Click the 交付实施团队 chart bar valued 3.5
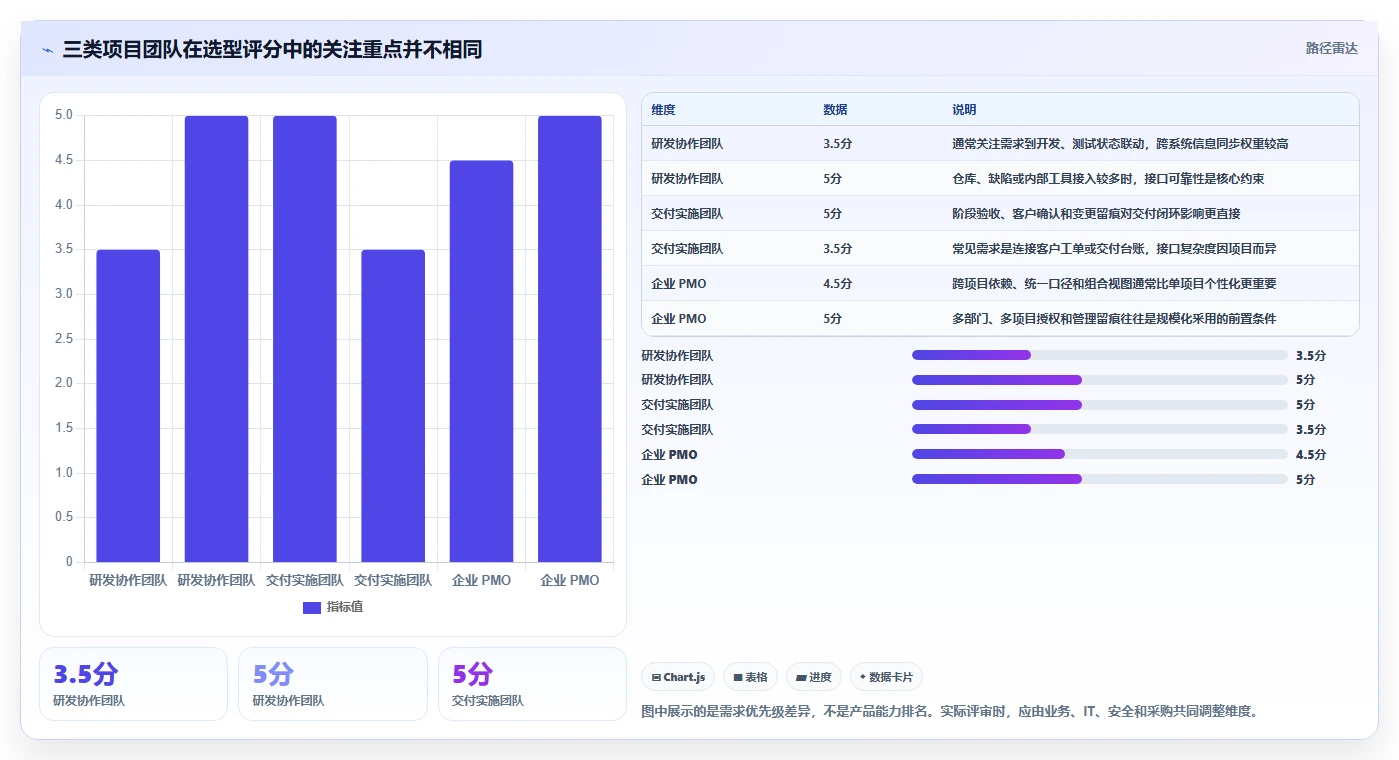Viewport: 1399px width, 760px height. pyautogui.click(x=393, y=406)
